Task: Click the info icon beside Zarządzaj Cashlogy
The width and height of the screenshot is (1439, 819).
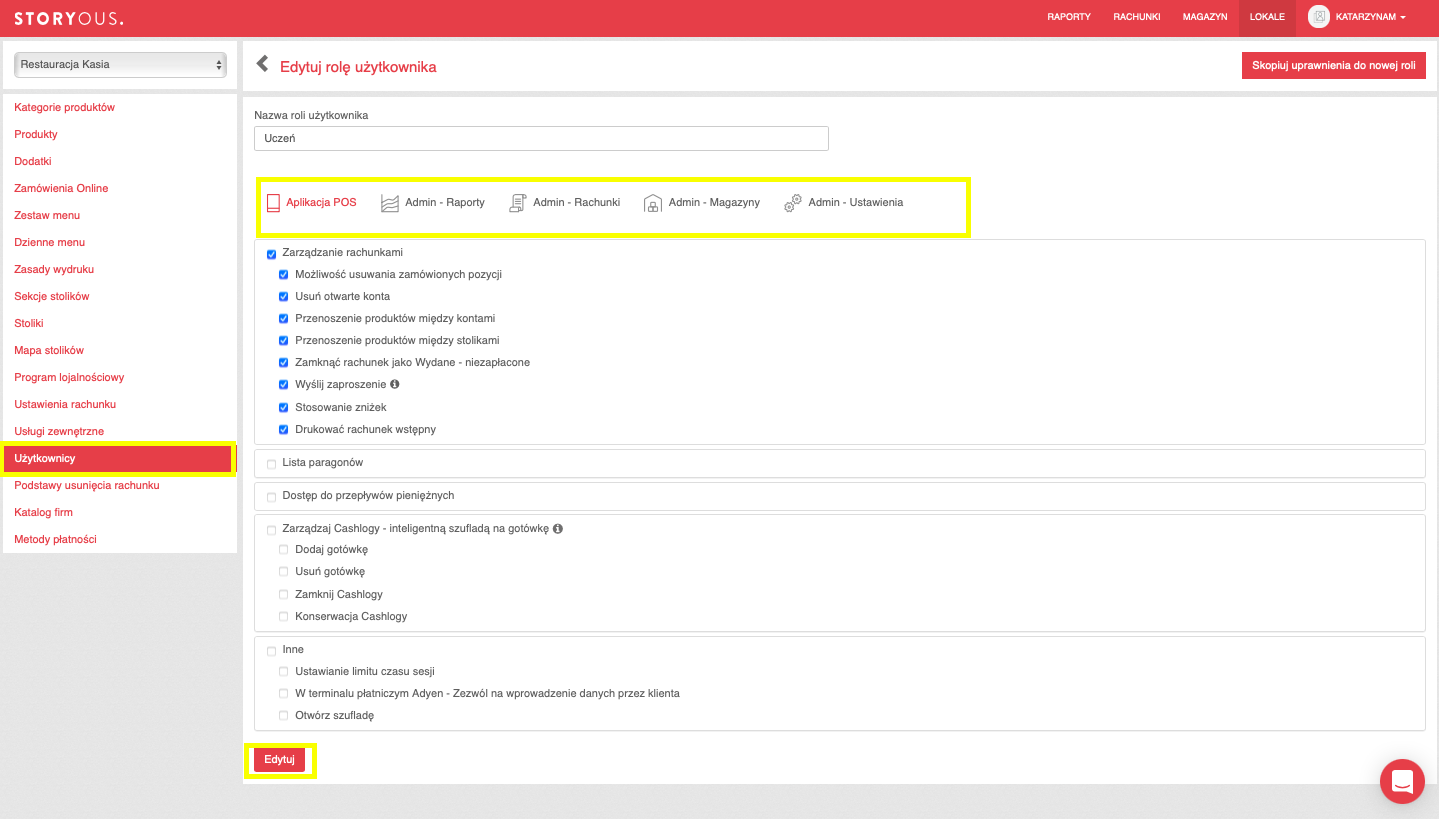Action: point(558,528)
